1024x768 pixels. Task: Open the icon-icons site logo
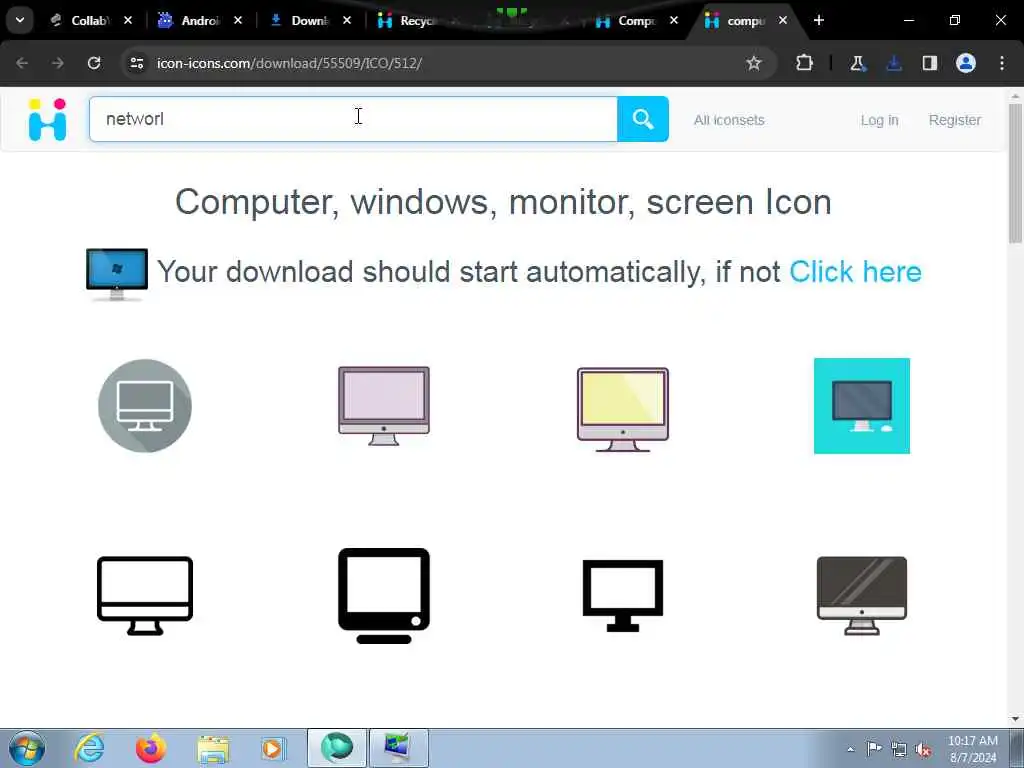(48, 120)
